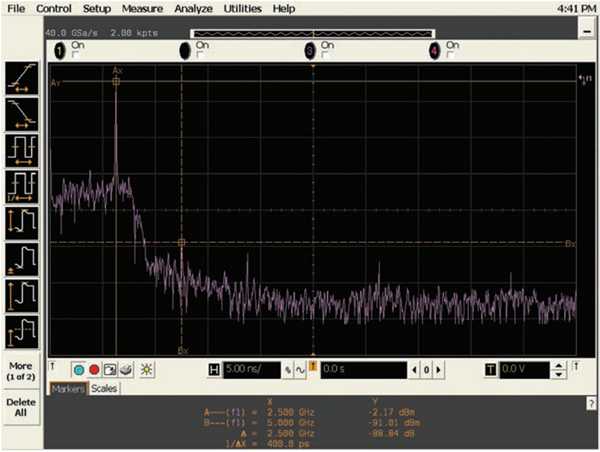Screen dimensions: 600x452
Task: Toggle channel 3 On checkbox
Action: tap(324, 55)
